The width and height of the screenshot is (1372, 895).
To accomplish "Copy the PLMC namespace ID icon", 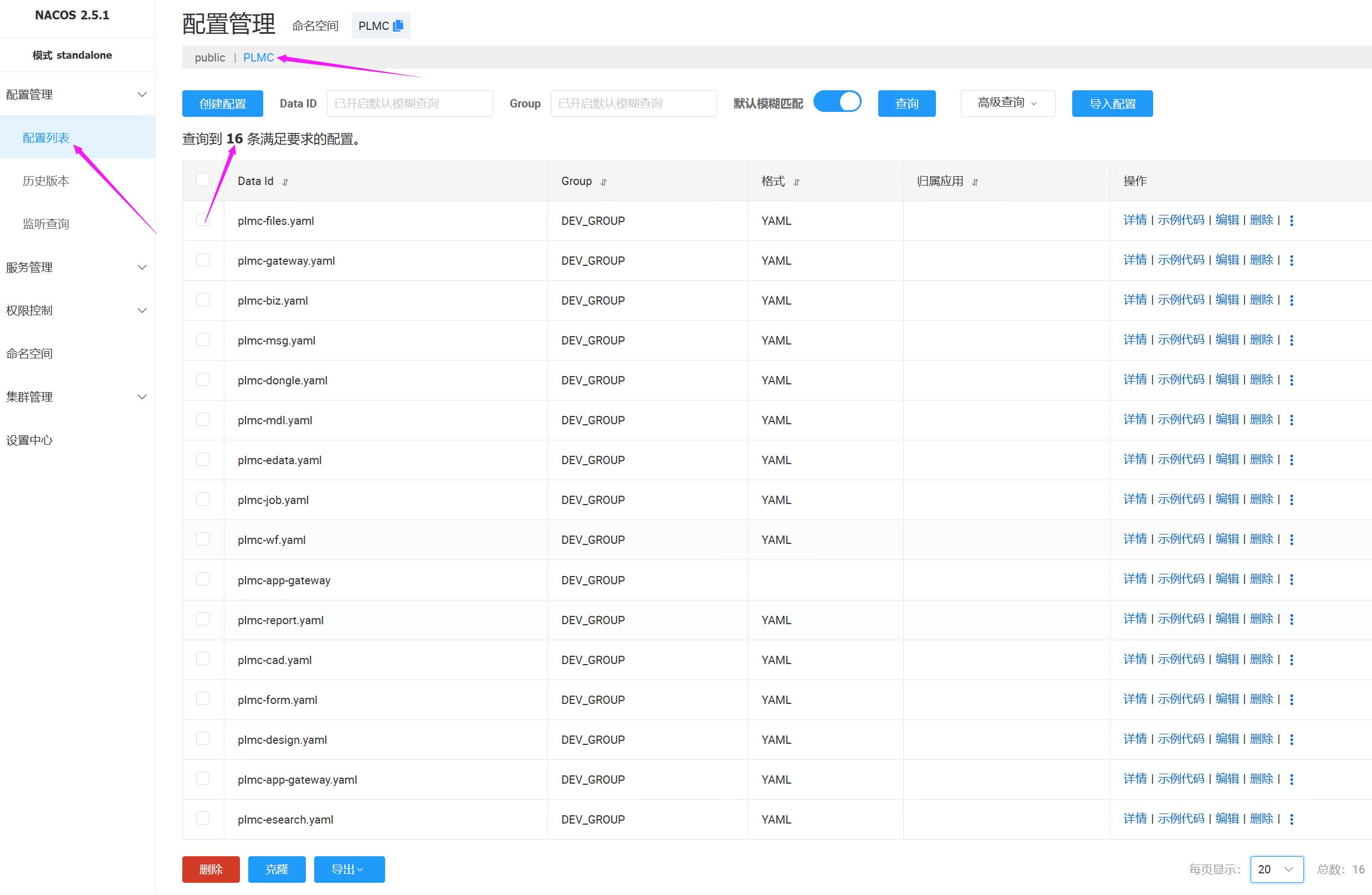I will 398,25.
